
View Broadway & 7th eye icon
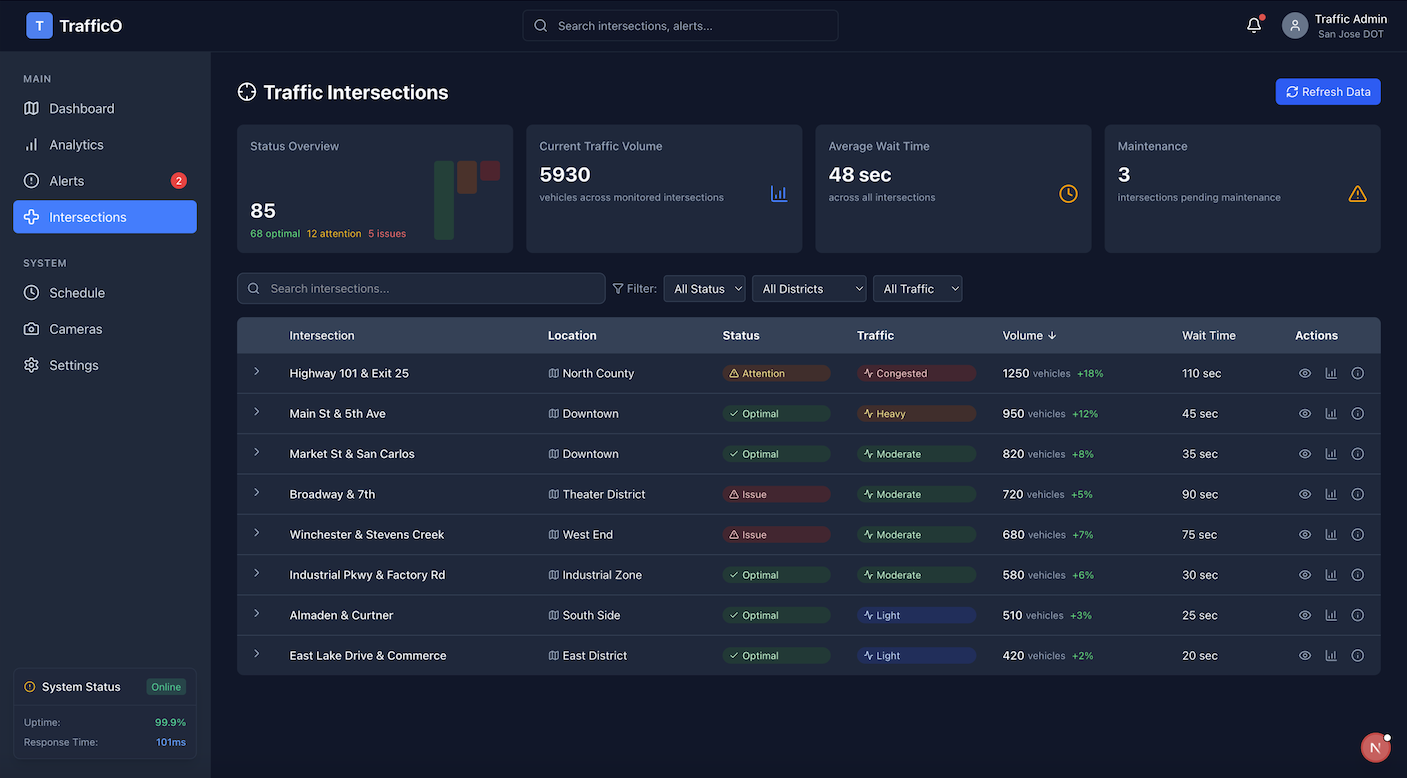(1305, 494)
